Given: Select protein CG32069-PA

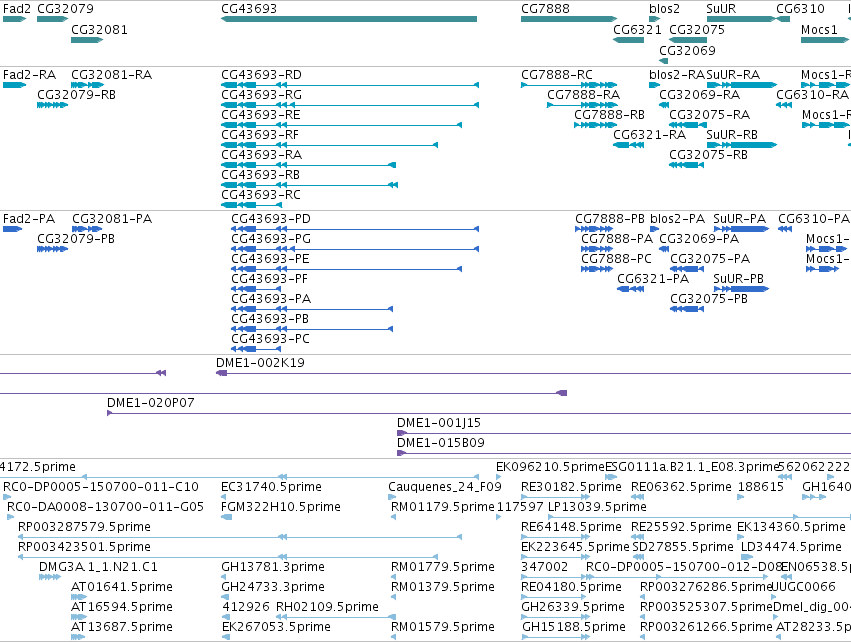Looking at the screenshot, I should click(x=664, y=249).
